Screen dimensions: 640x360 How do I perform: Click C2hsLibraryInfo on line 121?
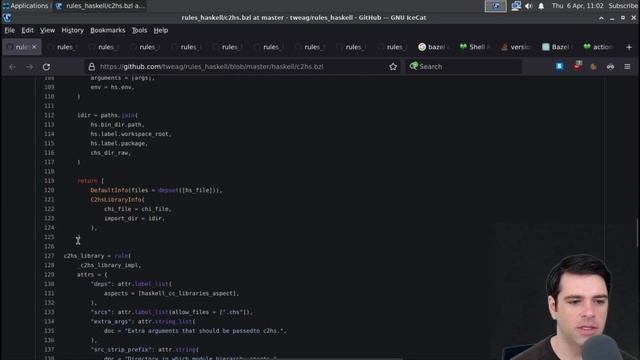pos(116,200)
